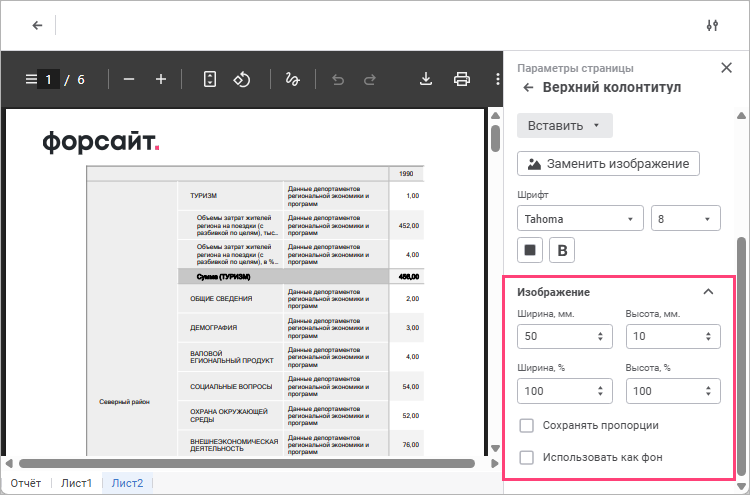750x495 pixels.
Task: Download the document
Action: (426, 79)
